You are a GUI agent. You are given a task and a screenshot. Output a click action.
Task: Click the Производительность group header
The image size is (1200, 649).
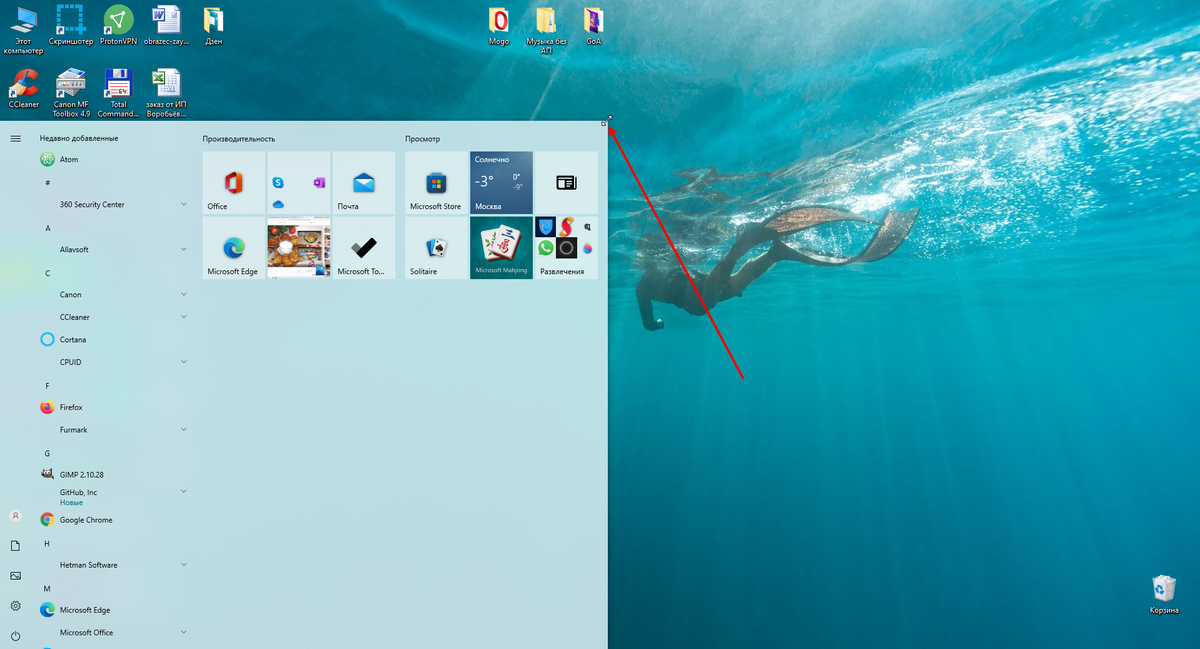pos(238,139)
